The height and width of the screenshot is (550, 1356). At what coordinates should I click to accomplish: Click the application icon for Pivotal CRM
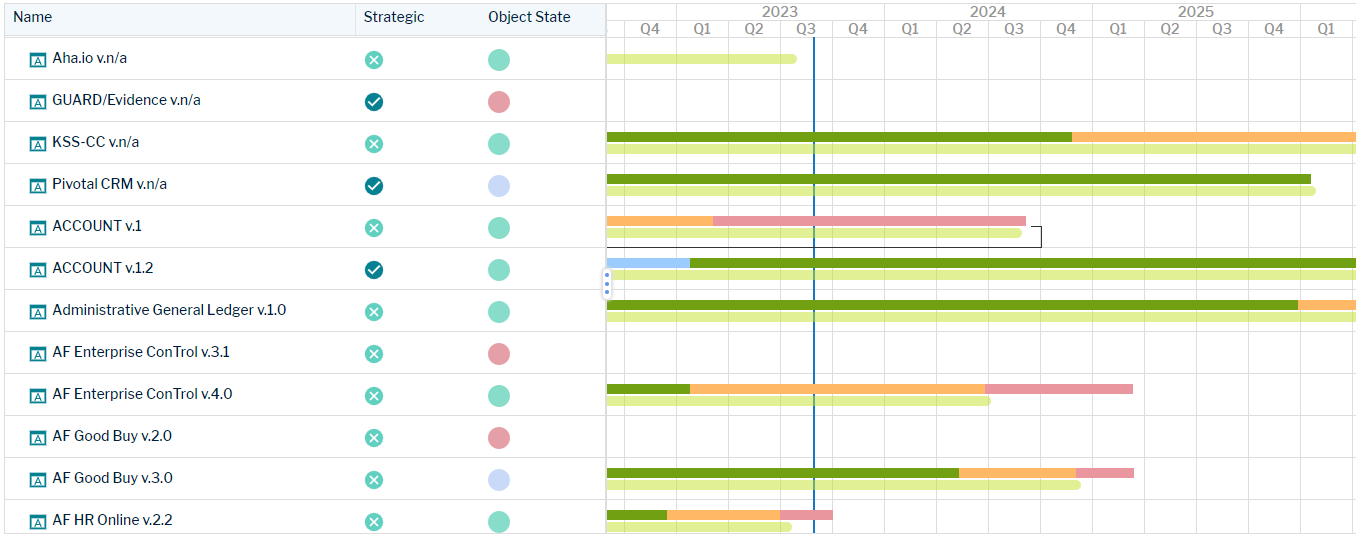(x=38, y=186)
